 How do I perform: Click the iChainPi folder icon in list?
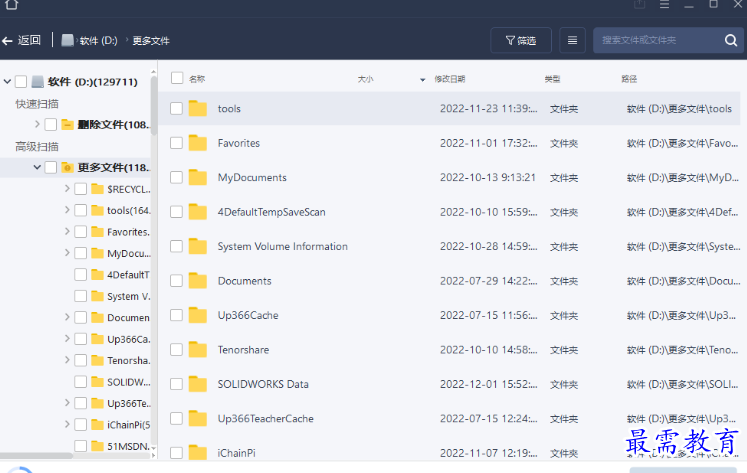[x=198, y=453]
